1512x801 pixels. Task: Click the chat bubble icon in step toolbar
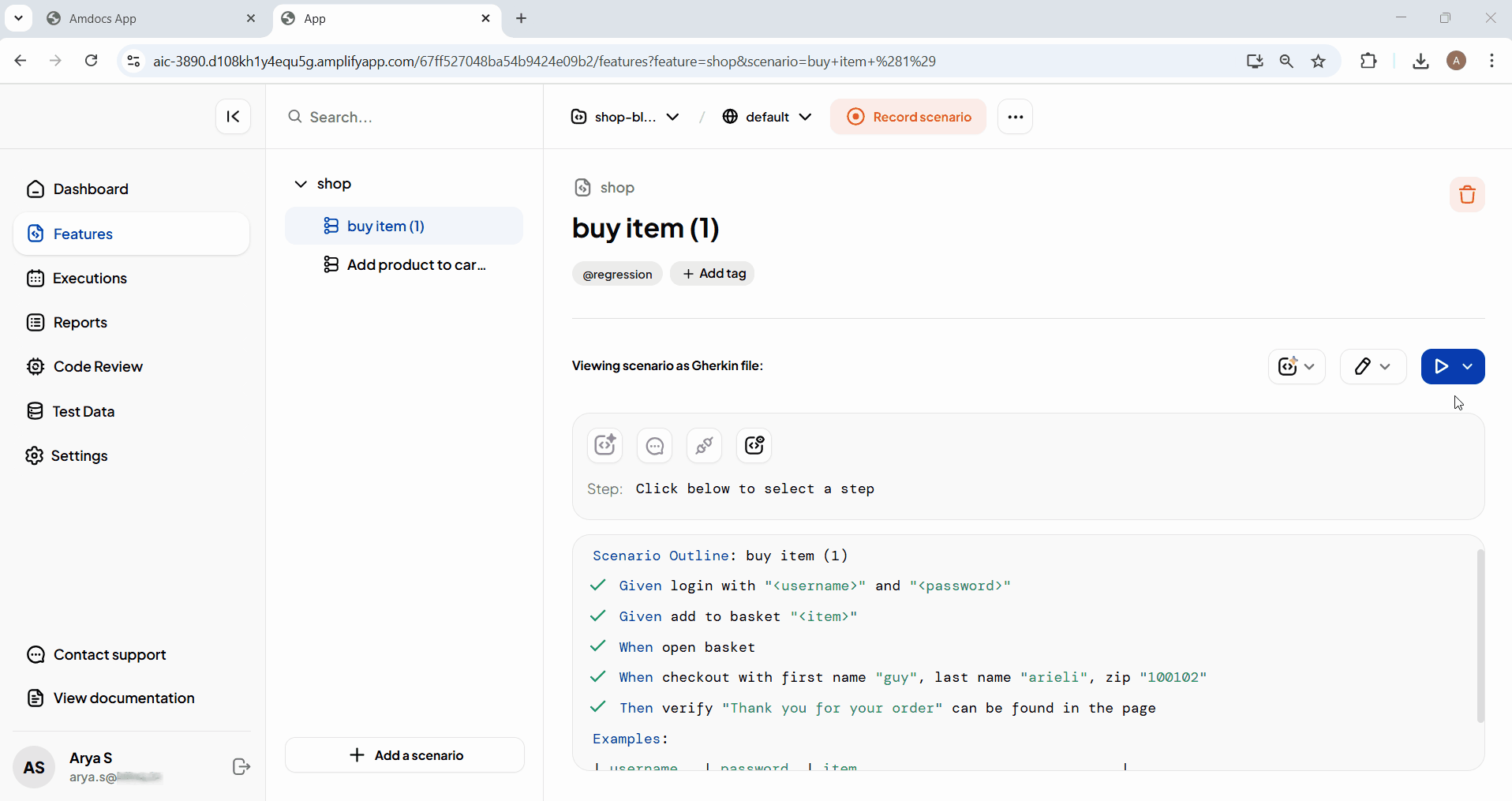[654, 446]
